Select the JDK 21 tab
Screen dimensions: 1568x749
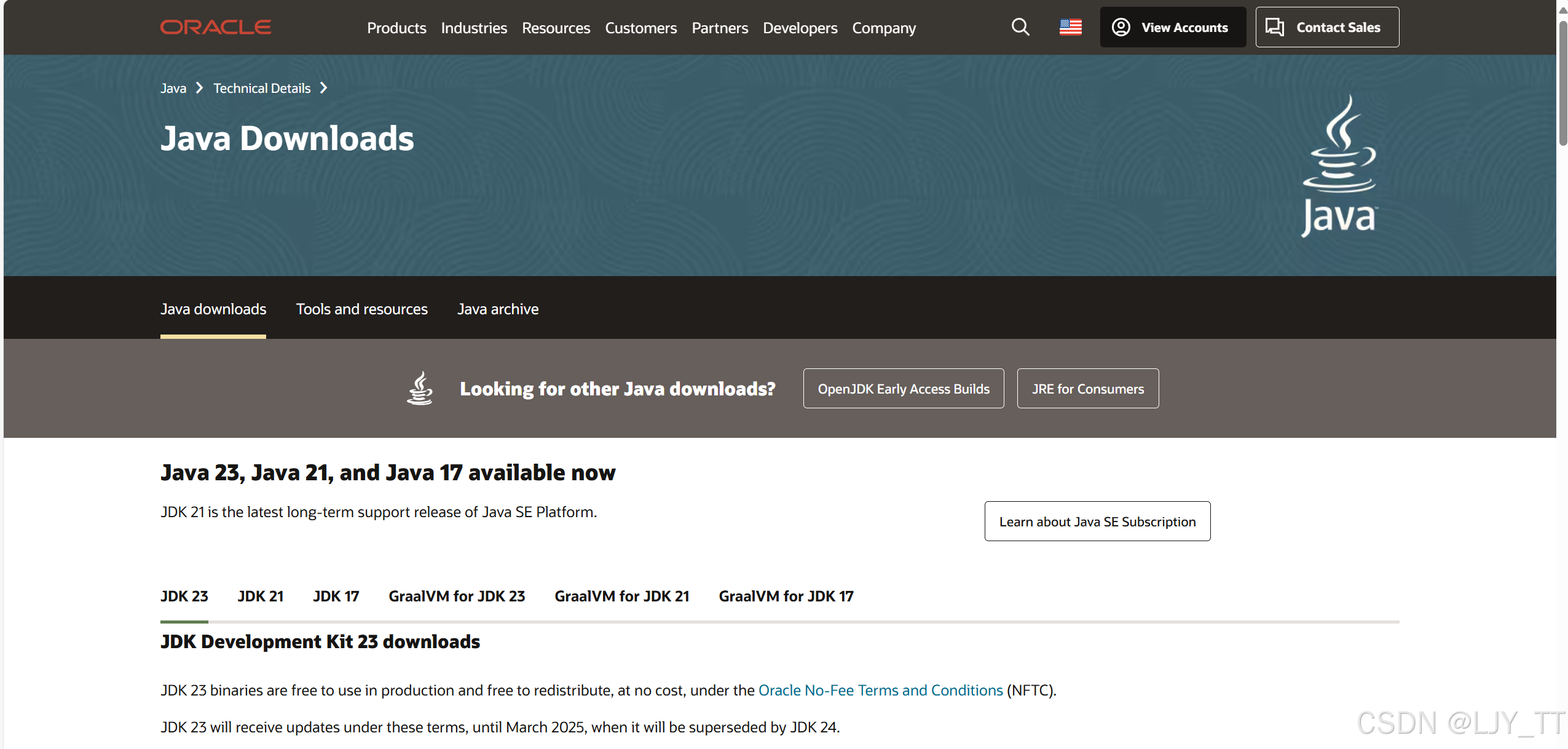(x=260, y=596)
